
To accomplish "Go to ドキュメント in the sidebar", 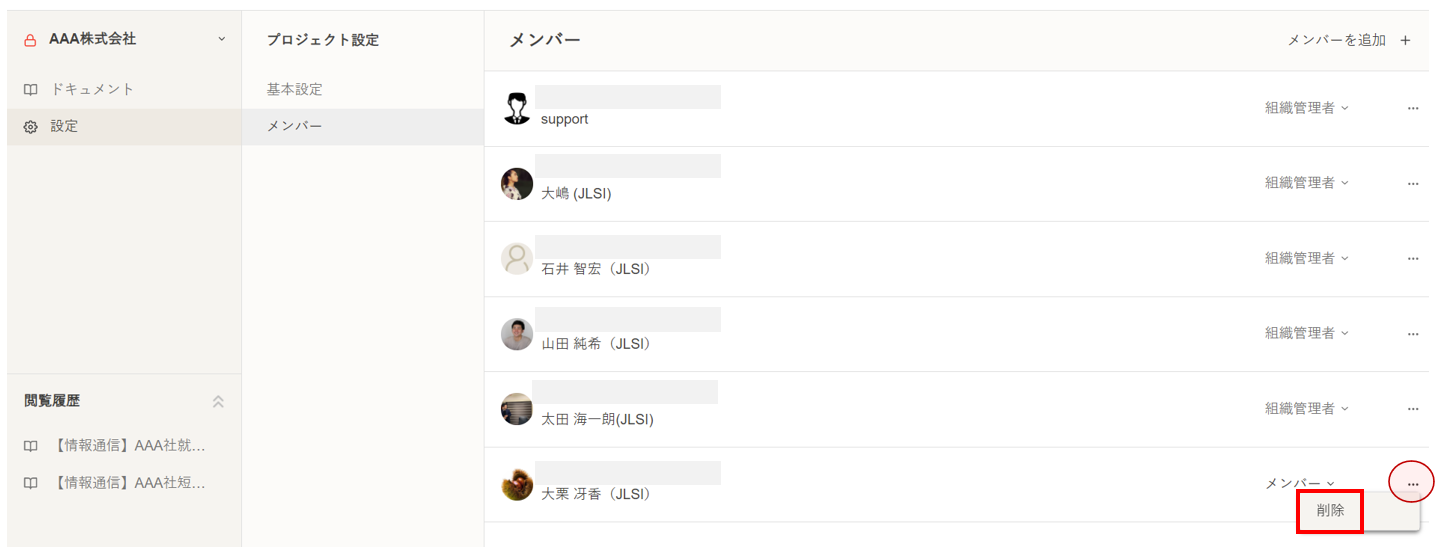I will tap(92, 89).
